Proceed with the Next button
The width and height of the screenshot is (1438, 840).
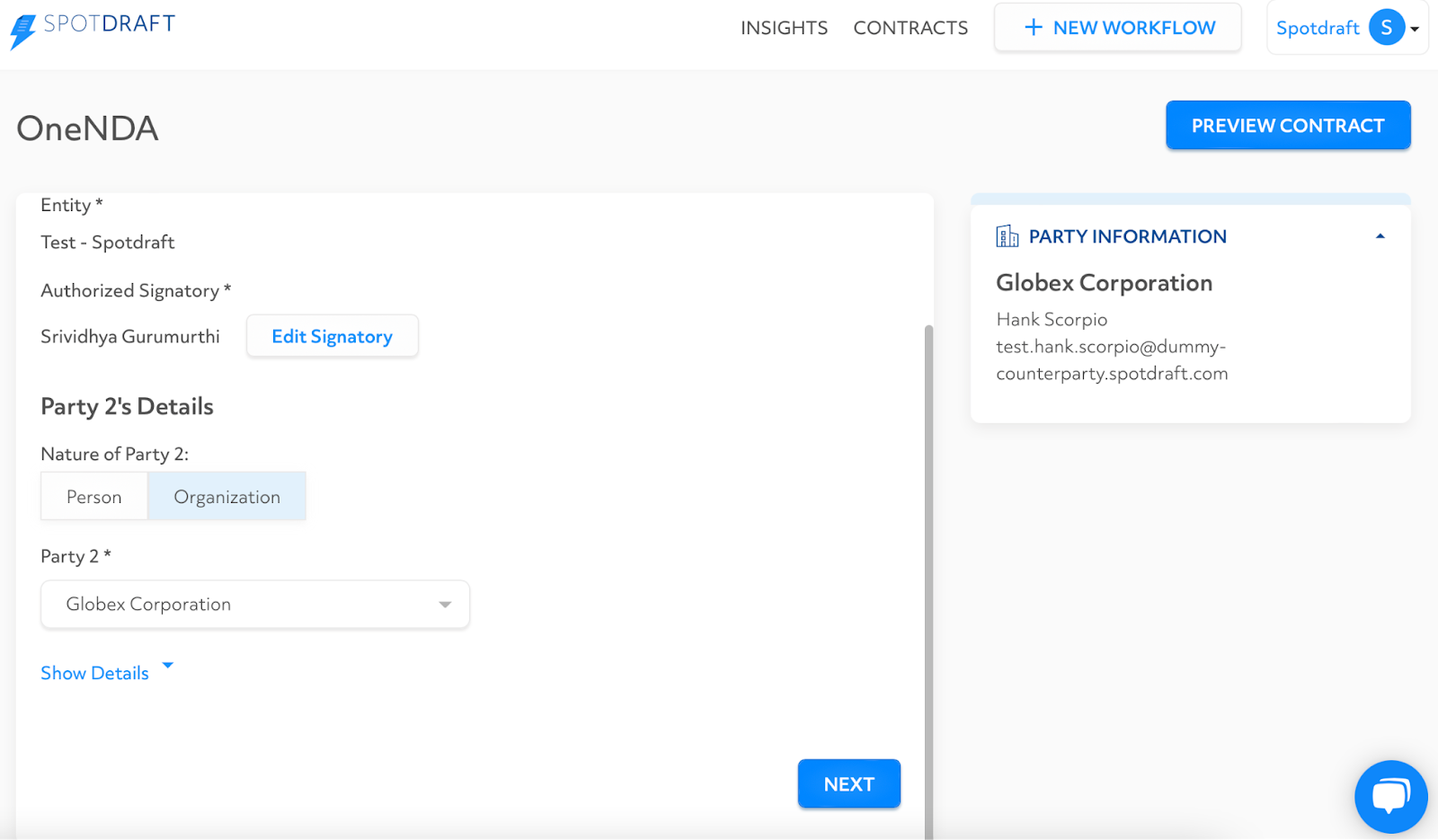coord(849,784)
